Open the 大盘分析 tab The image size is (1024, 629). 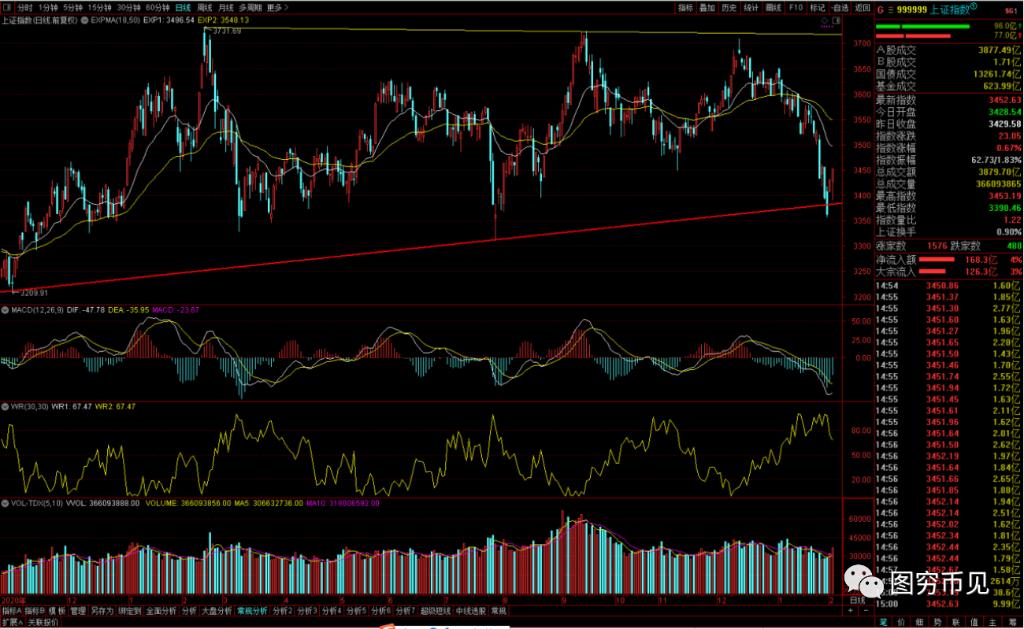(x=216, y=611)
